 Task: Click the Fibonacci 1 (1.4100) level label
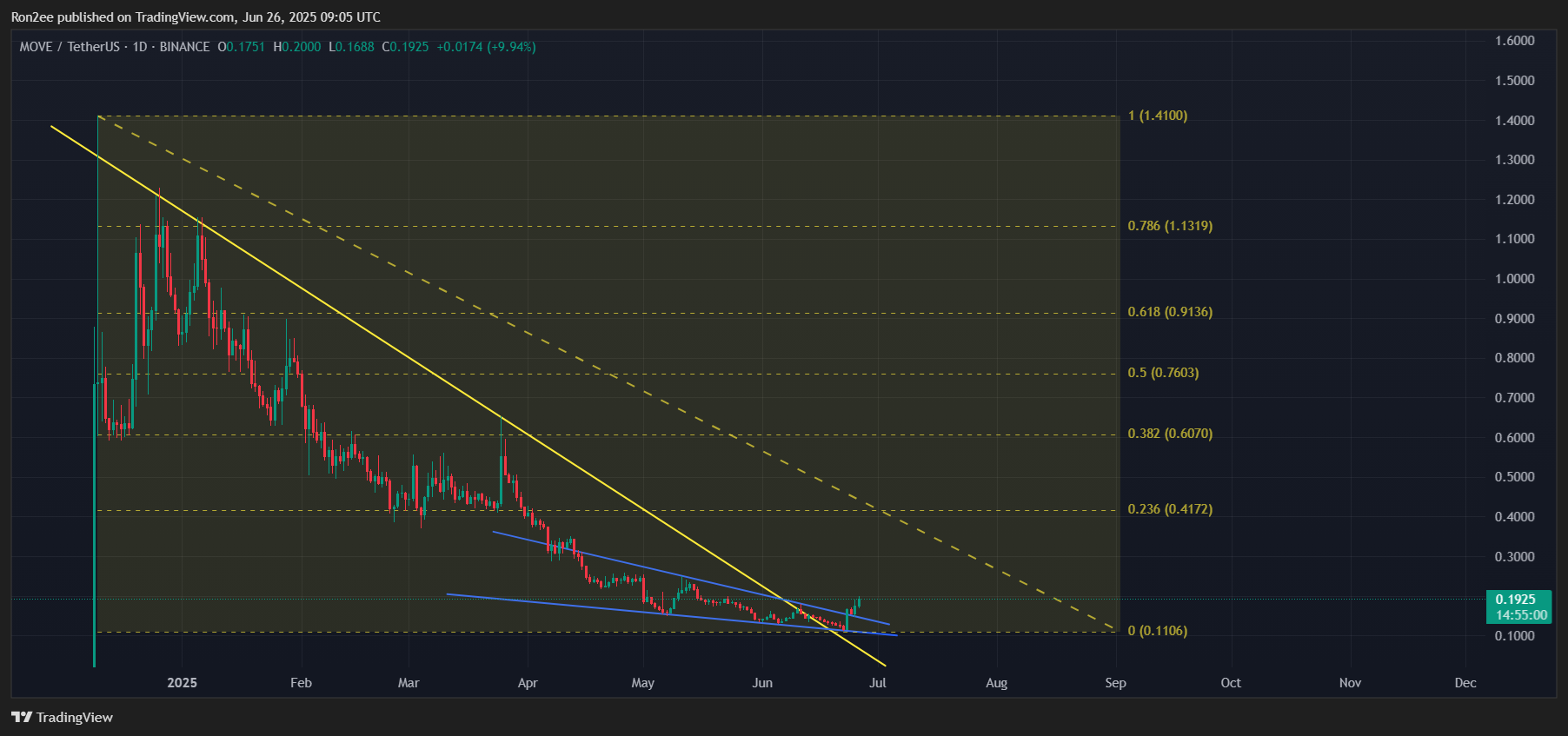(1157, 116)
